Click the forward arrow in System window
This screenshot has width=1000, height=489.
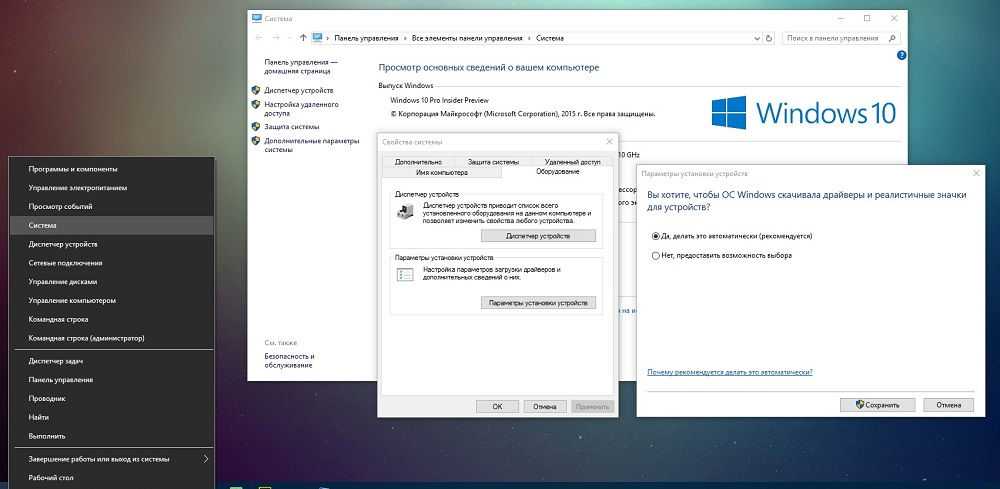[x=276, y=38]
